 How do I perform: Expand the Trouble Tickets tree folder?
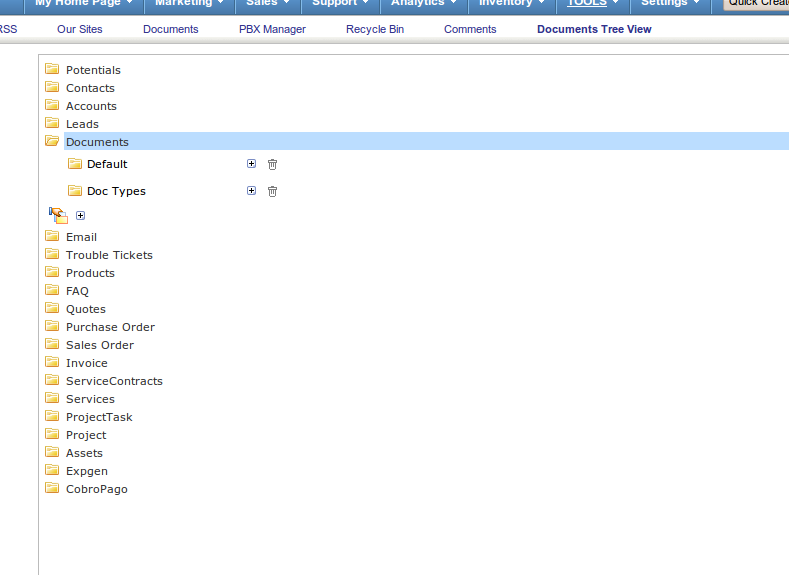coord(52,255)
